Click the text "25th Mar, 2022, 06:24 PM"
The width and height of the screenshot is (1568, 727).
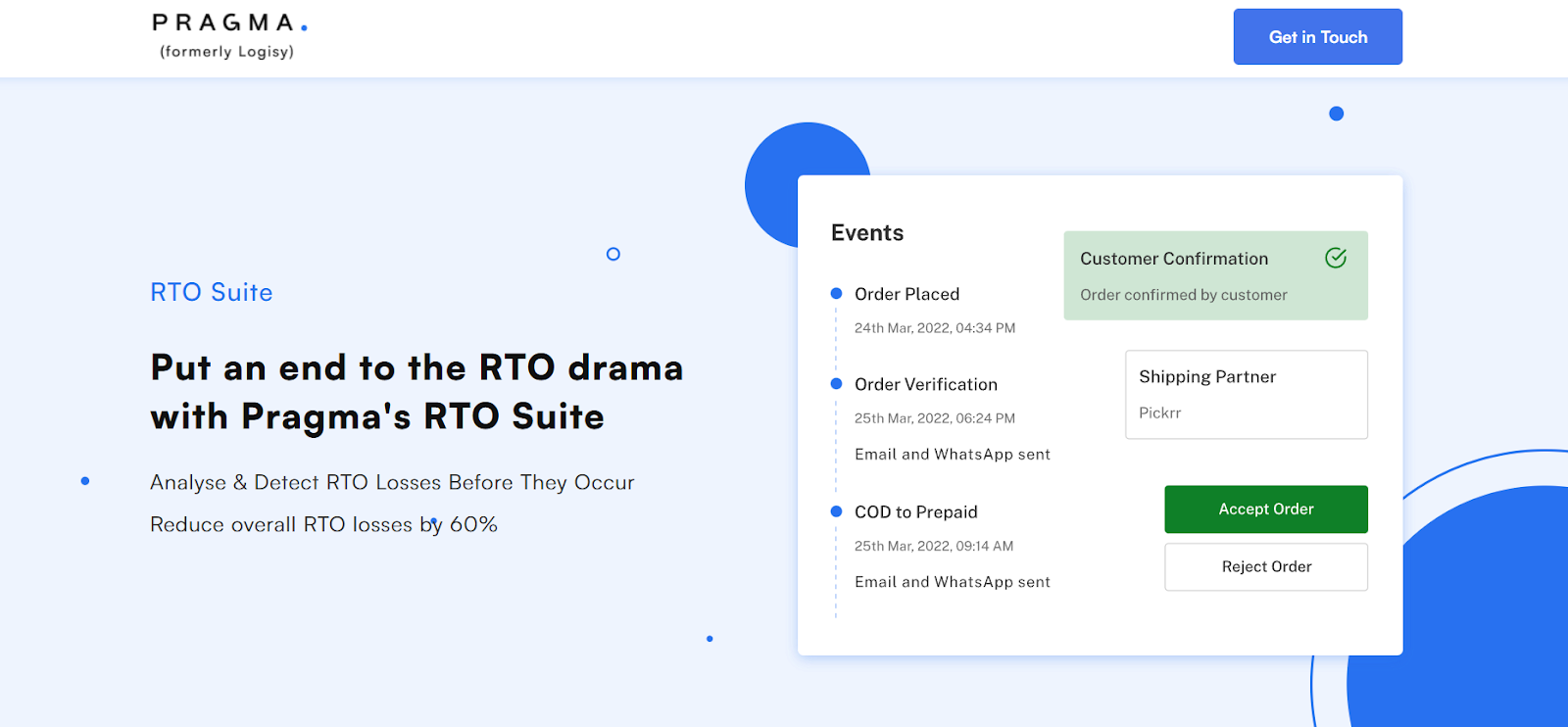point(935,418)
